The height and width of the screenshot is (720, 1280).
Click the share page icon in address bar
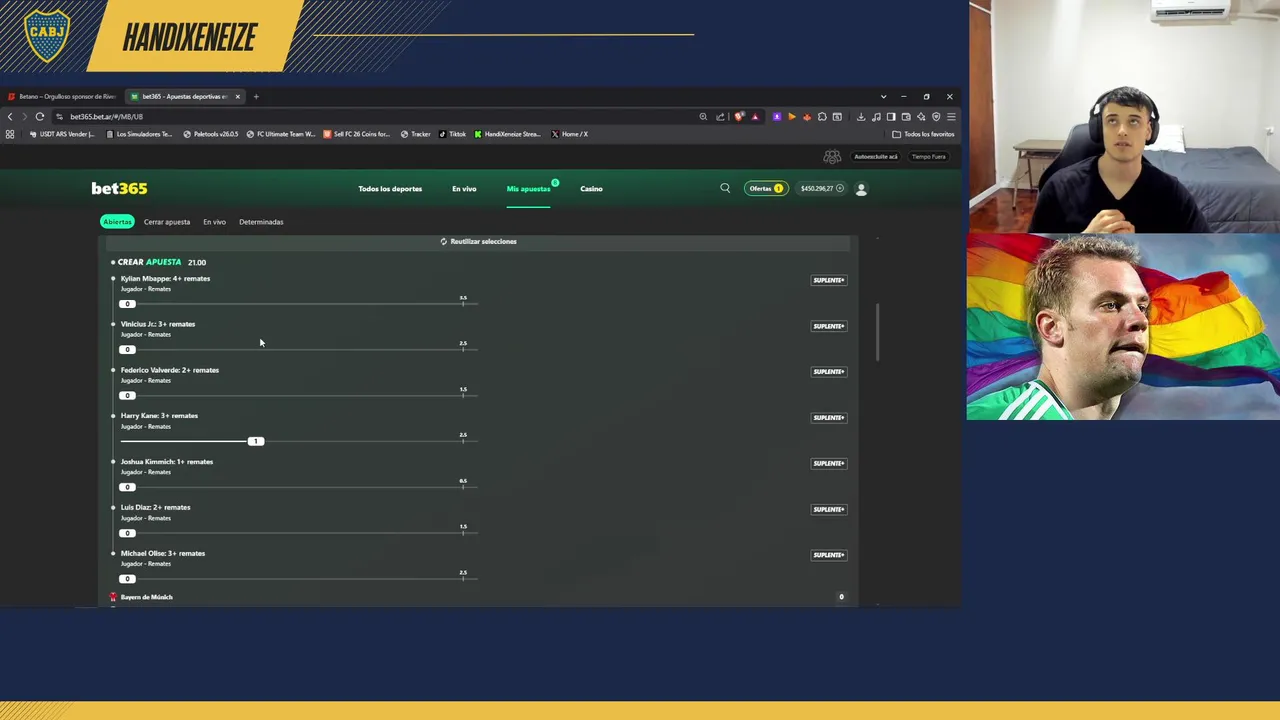pyautogui.click(x=720, y=116)
